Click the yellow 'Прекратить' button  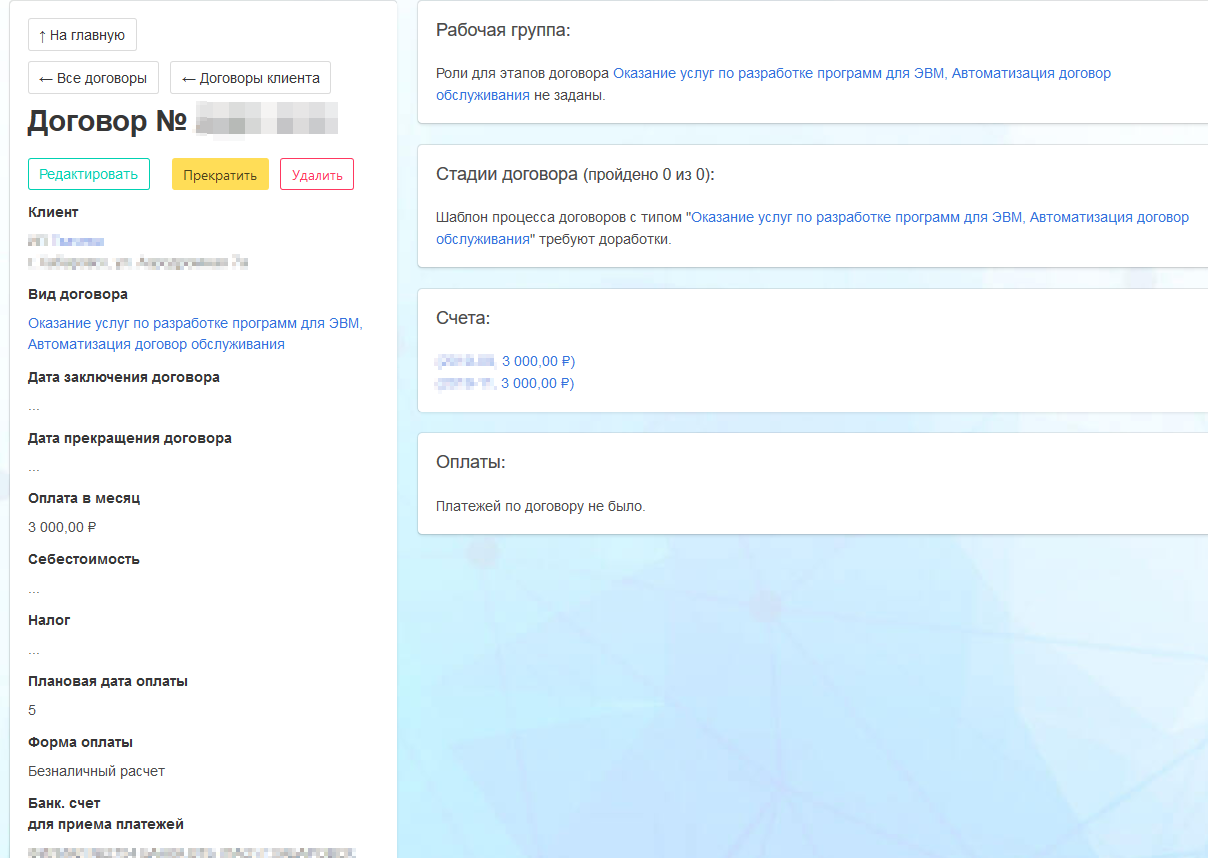click(x=220, y=174)
